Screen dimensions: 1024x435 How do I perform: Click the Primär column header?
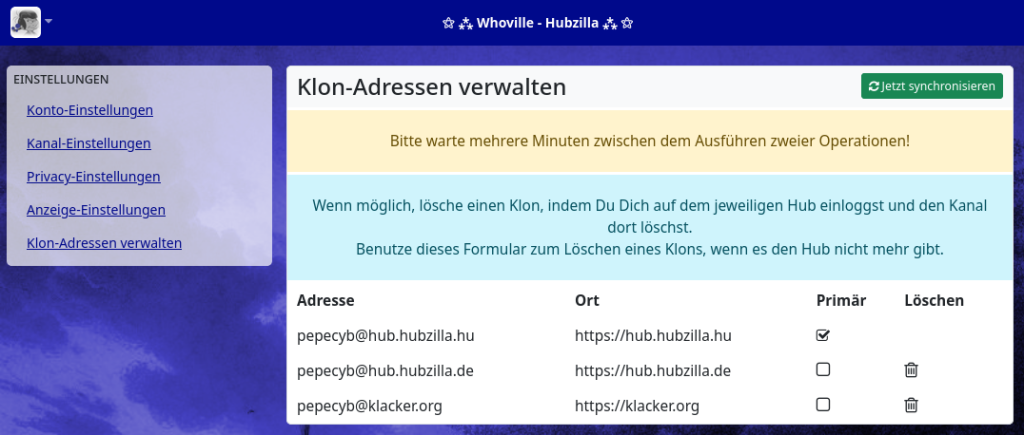coord(840,300)
